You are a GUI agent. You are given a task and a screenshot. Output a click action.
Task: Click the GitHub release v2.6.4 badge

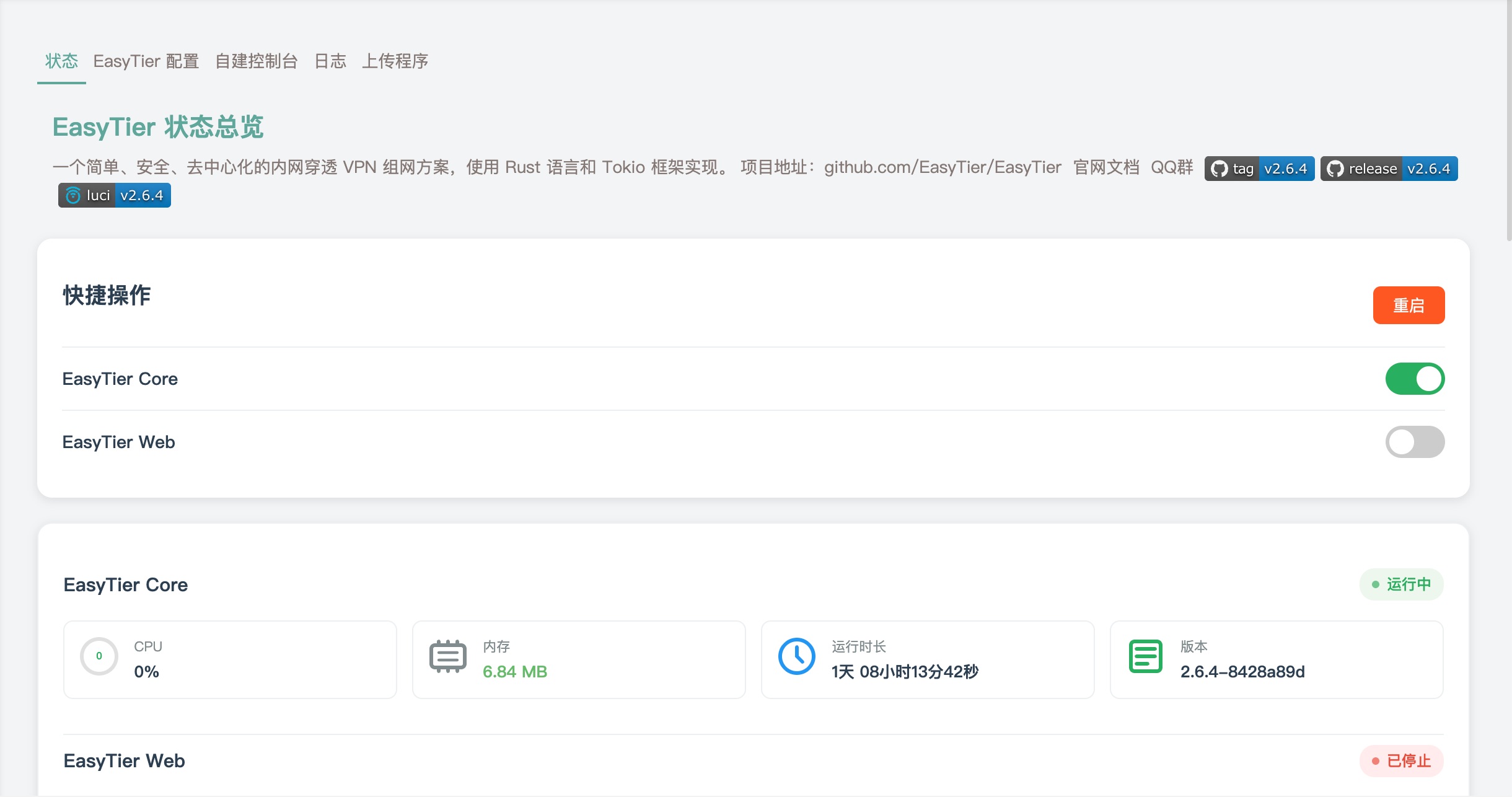(1389, 169)
